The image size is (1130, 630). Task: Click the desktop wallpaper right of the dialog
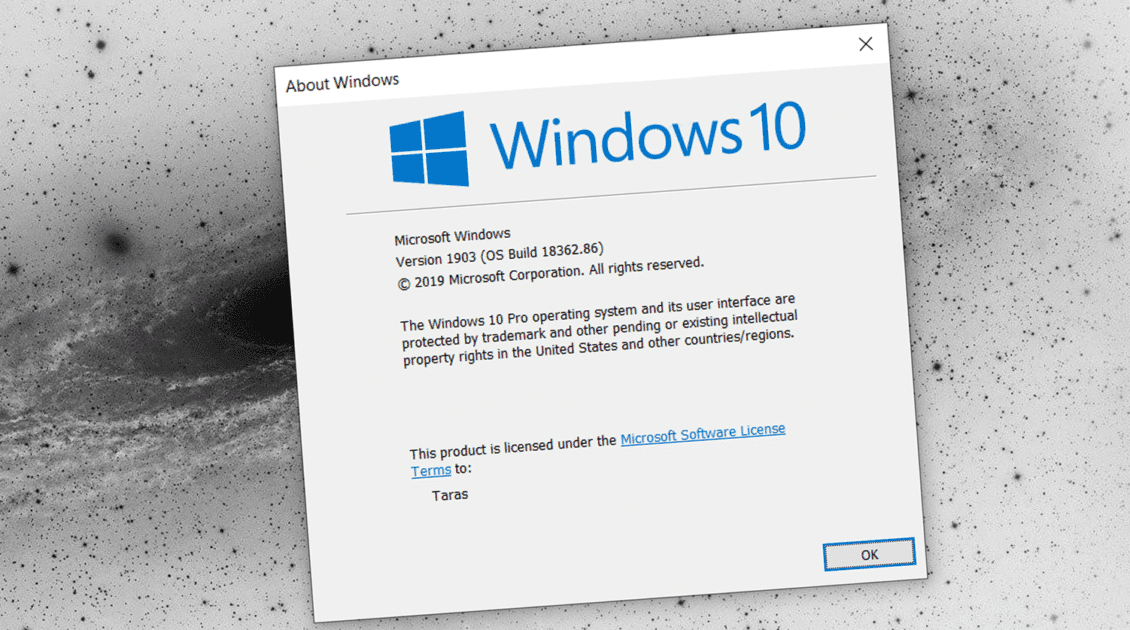[1020, 350]
